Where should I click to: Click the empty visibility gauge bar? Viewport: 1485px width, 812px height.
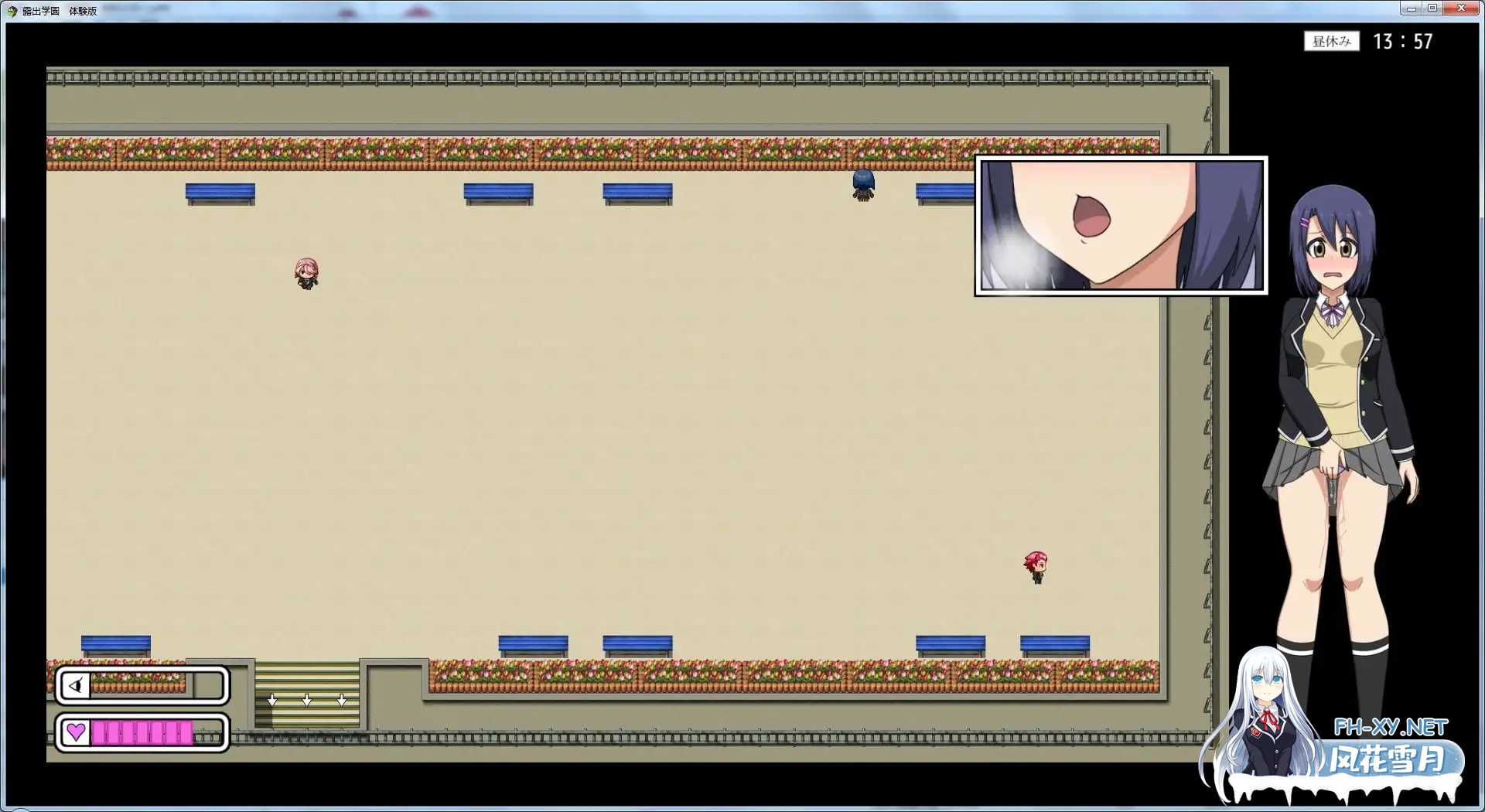pyautogui.click(x=142, y=685)
